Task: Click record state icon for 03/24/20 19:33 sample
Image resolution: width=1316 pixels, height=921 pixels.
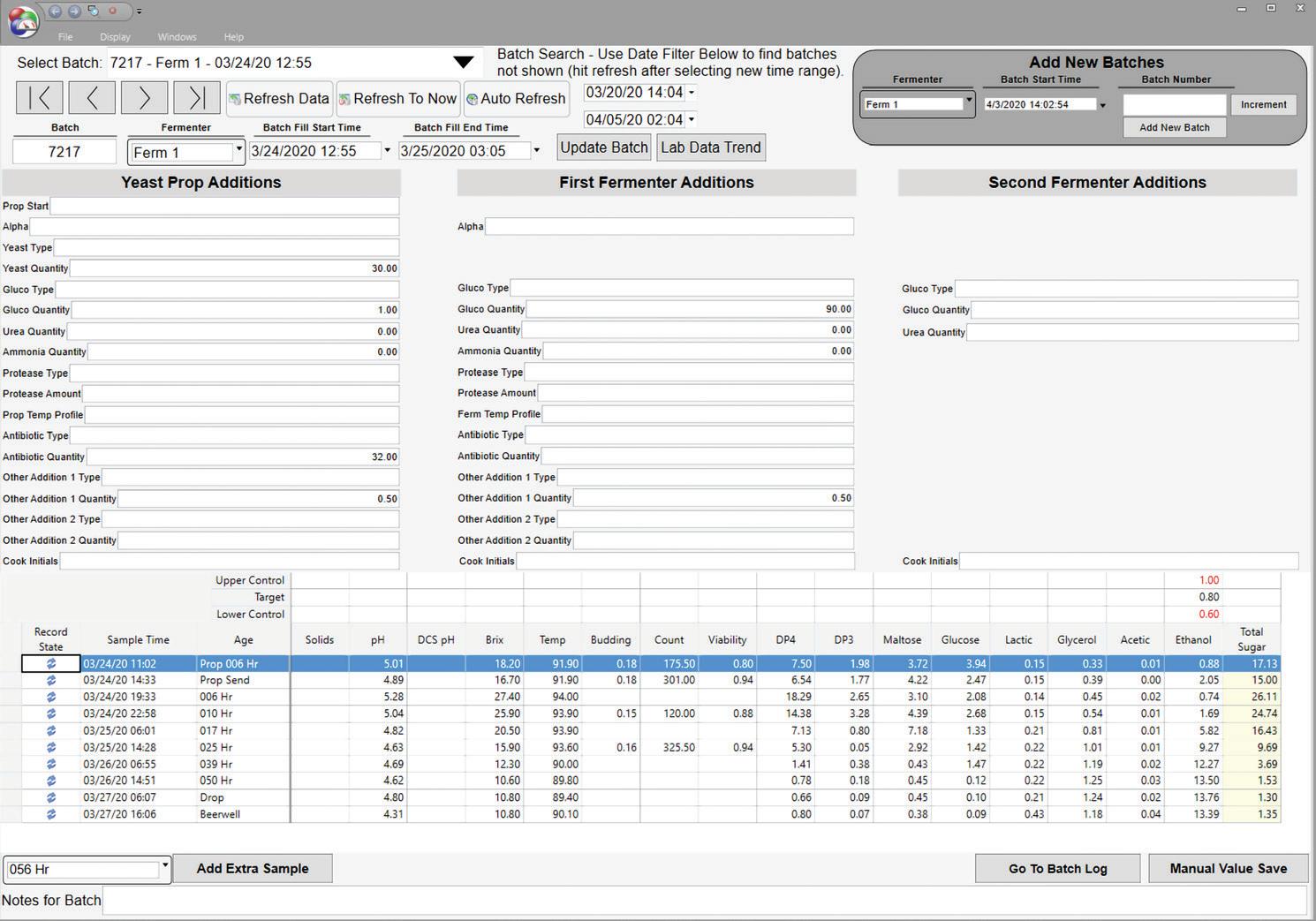Action: [51, 698]
